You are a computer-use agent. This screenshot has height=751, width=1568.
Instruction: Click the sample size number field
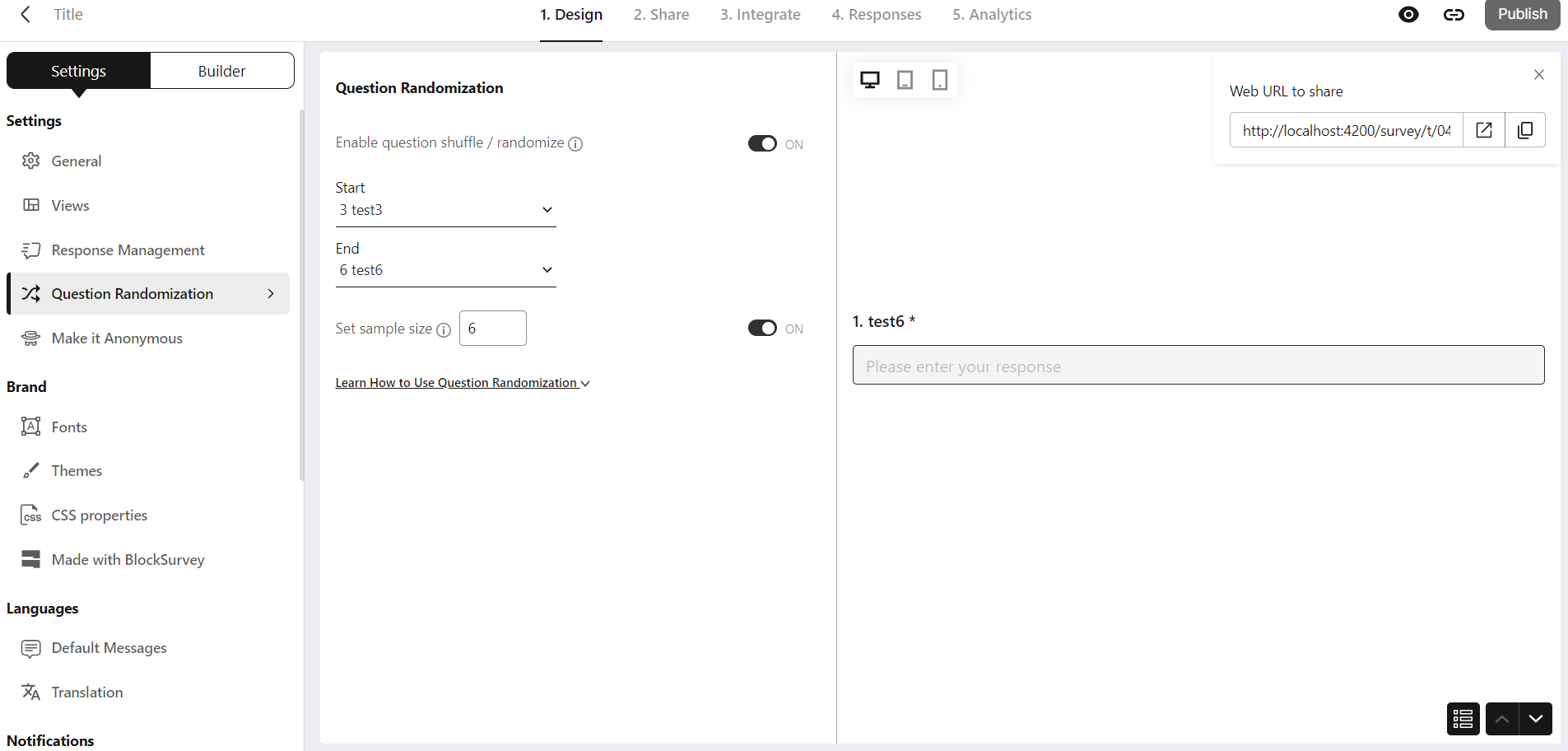coord(493,328)
